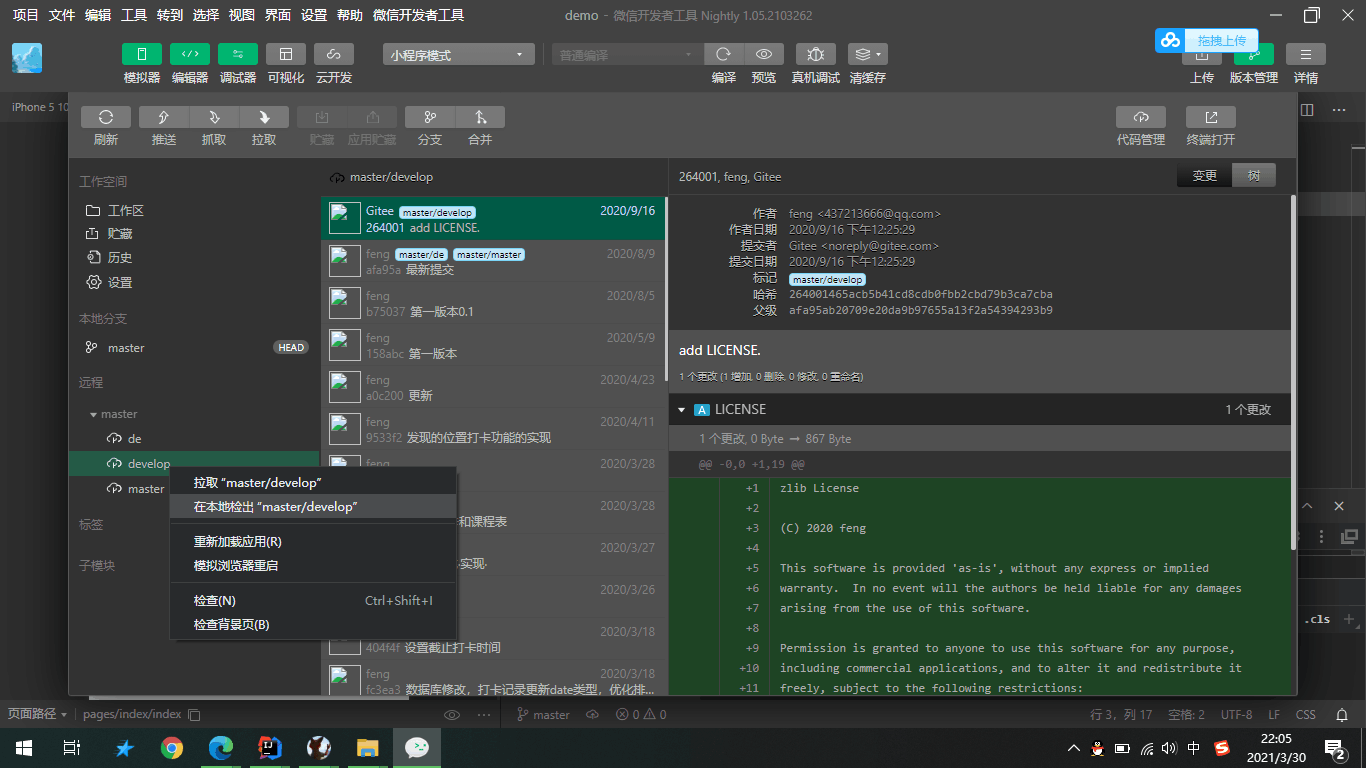1366x768 pixels.
Task: Choose Inspect from context menu
Action: click(313, 600)
